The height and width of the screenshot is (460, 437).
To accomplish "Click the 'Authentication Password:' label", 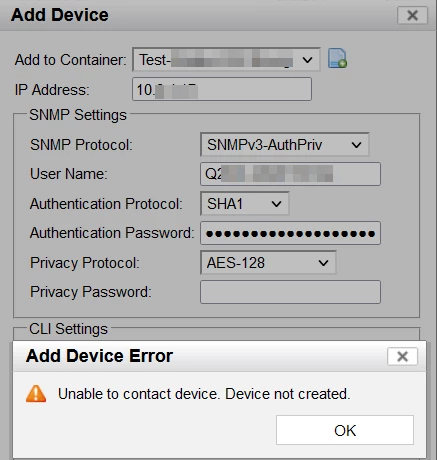I will click(x=112, y=233).
